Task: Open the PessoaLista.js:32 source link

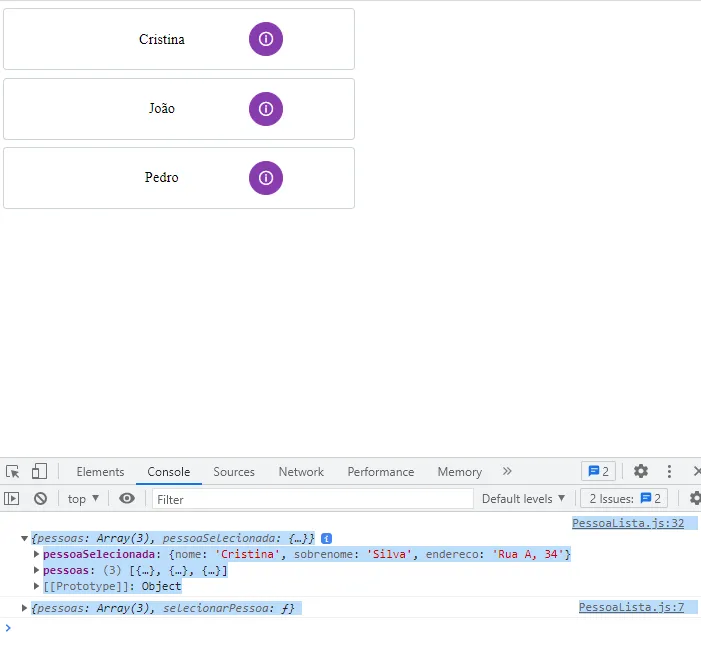Action: (x=628, y=523)
